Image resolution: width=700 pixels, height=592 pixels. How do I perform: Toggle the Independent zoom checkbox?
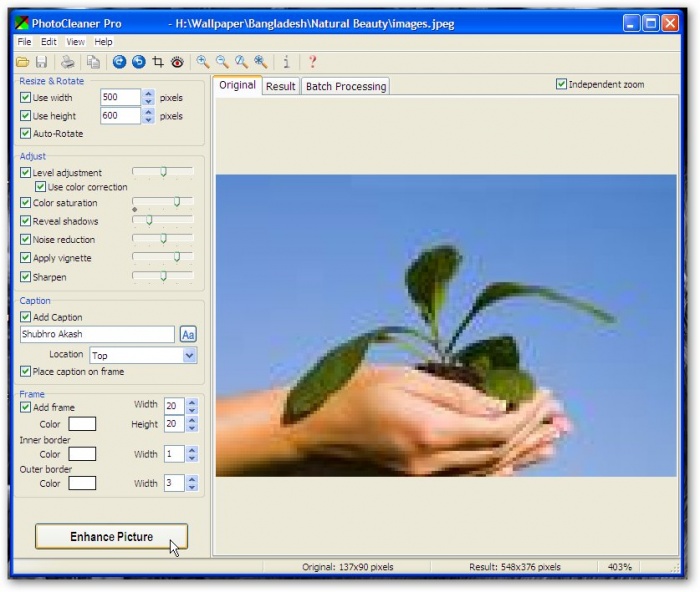click(x=561, y=85)
